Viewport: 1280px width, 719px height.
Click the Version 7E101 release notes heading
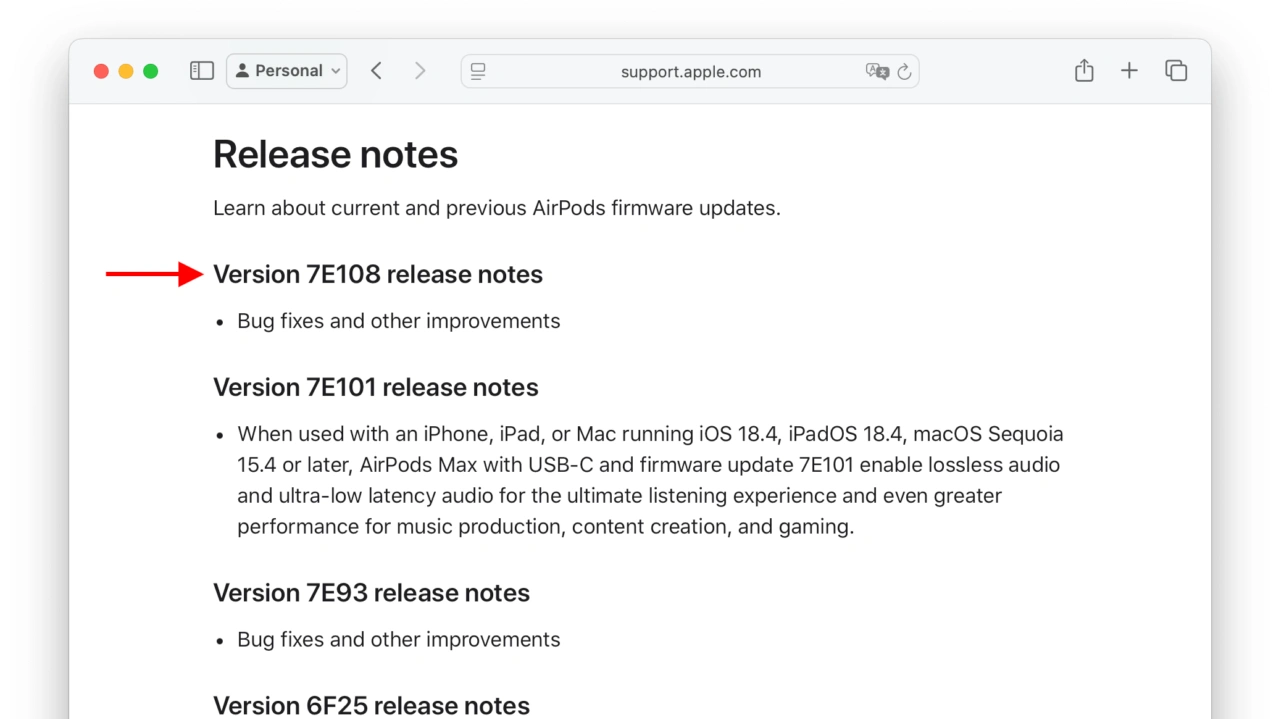pos(375,387)
